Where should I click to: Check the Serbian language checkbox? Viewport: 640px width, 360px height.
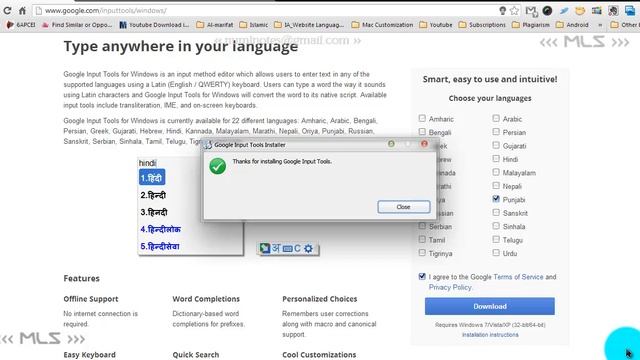[422, 226]
